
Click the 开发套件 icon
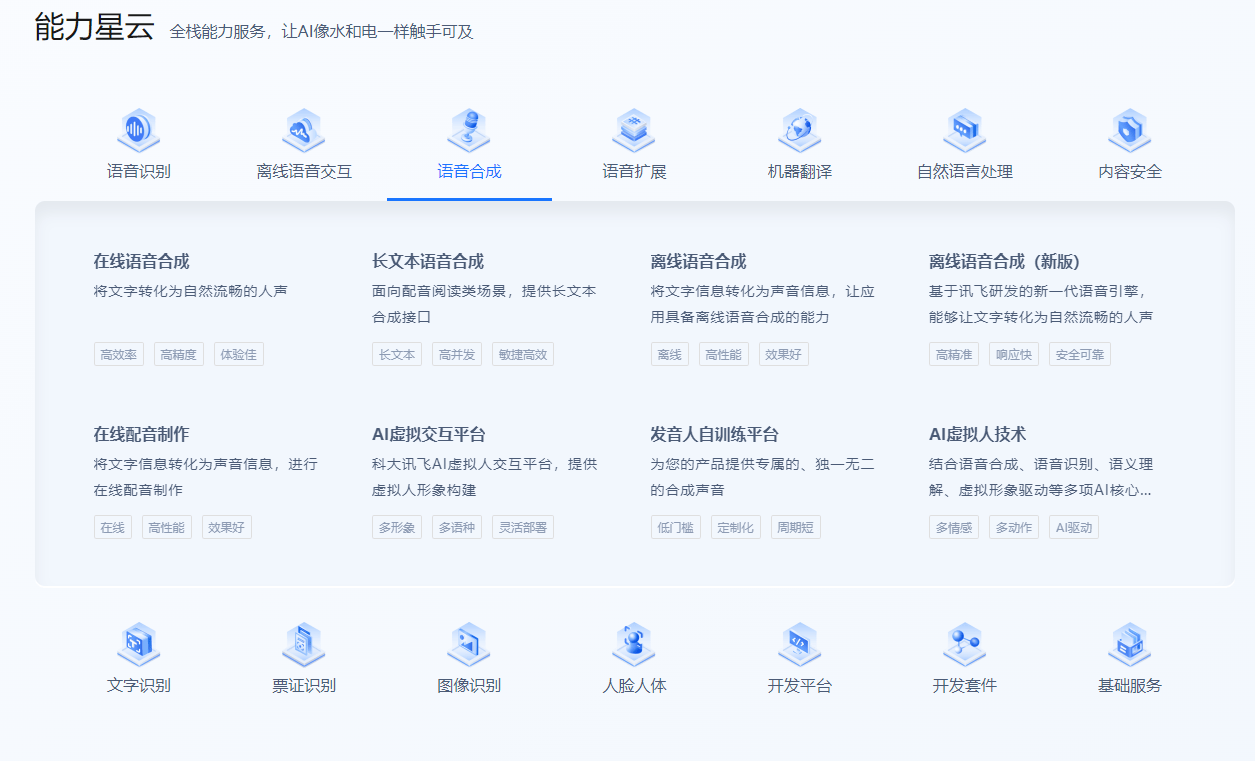[x=963, y=644]
